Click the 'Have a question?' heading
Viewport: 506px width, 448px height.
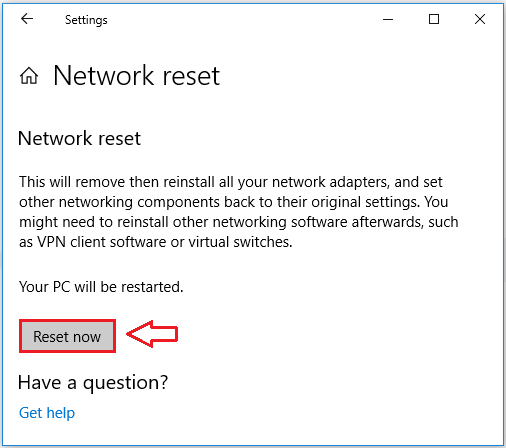(93, 382)
